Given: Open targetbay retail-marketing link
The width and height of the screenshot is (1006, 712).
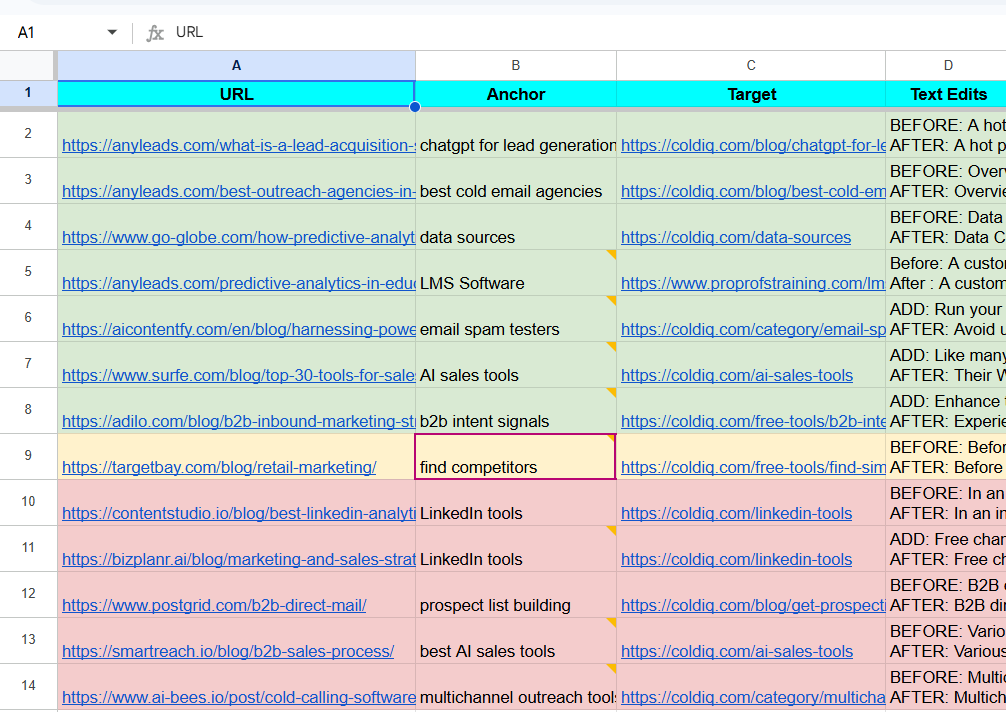Looking at the screenshot, I should click(219, 468).
